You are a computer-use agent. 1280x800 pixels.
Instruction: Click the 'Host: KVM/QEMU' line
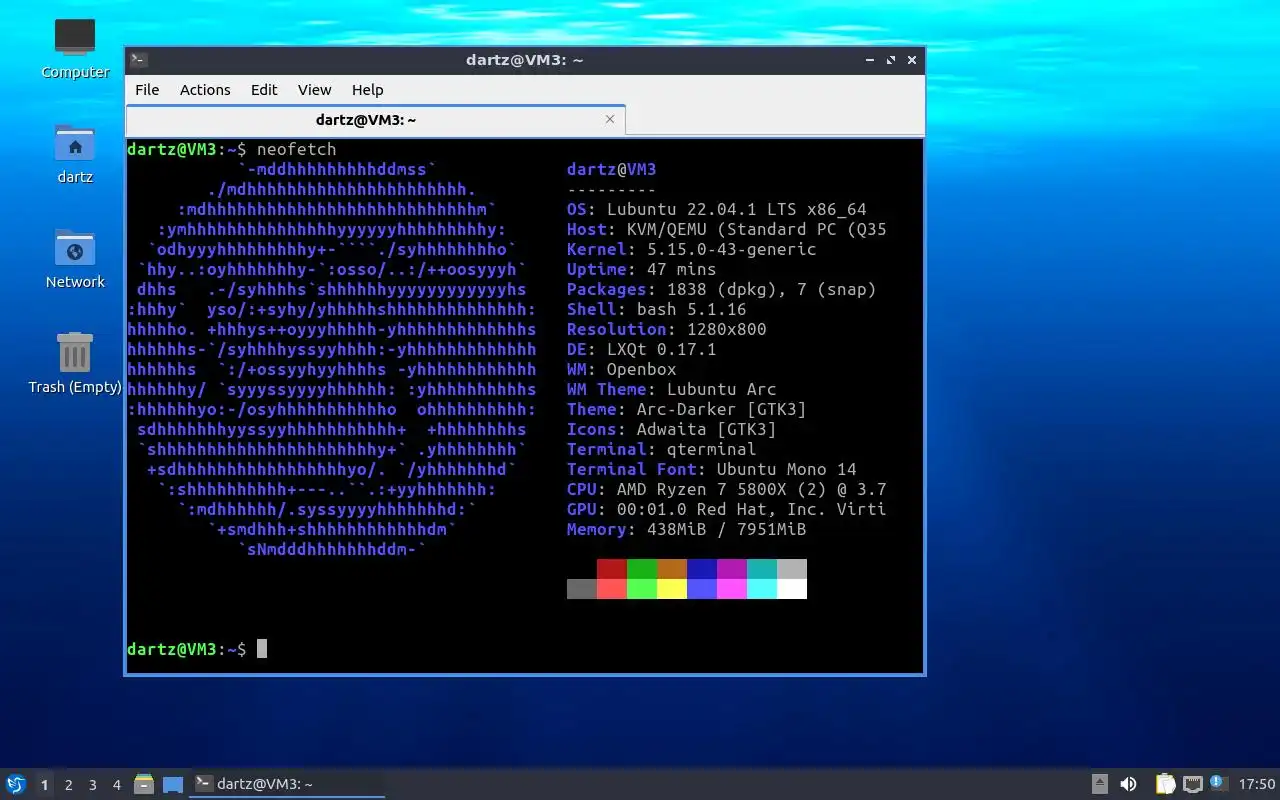tap(727, 229)
